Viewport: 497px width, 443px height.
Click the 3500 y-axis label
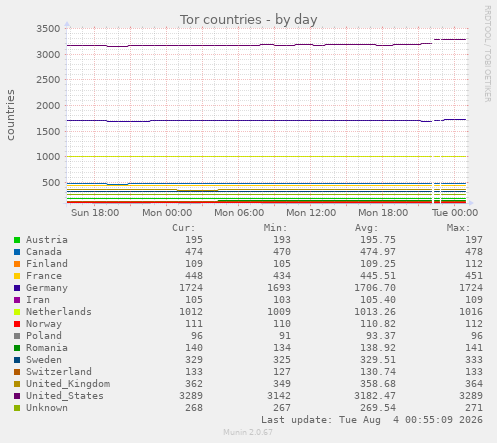pos(48,29)
